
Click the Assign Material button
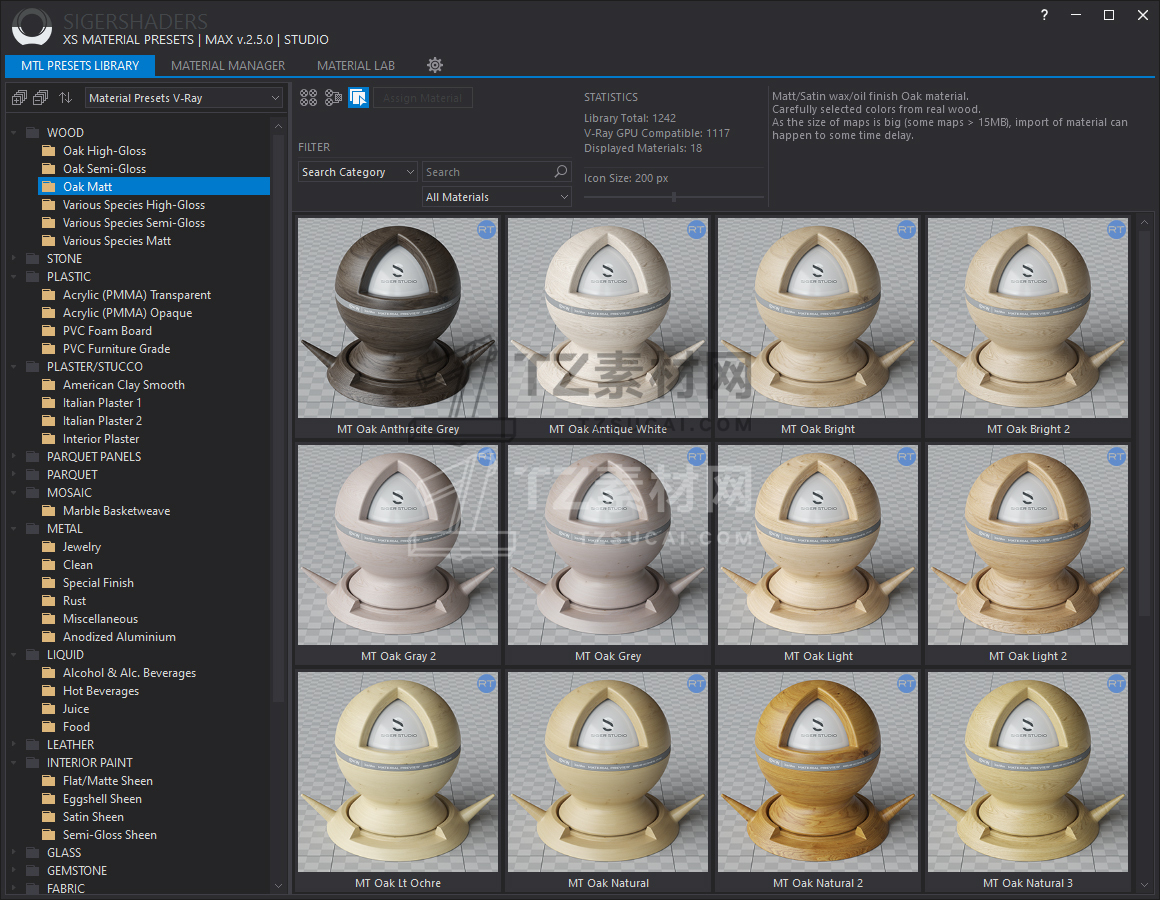(x=422, y=98)
